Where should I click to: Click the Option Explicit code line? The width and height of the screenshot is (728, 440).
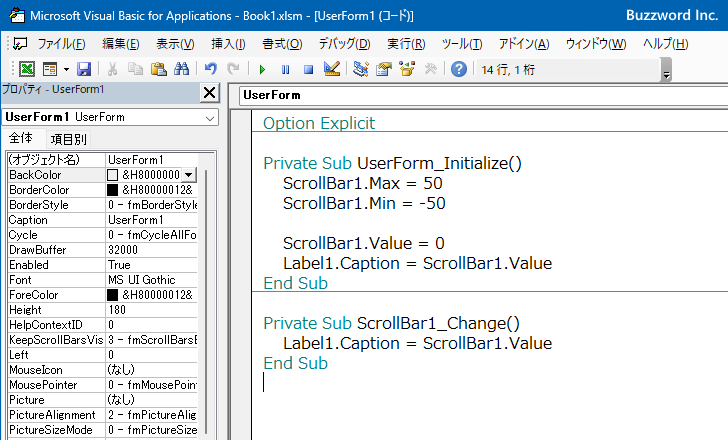[x=319, y=123]
